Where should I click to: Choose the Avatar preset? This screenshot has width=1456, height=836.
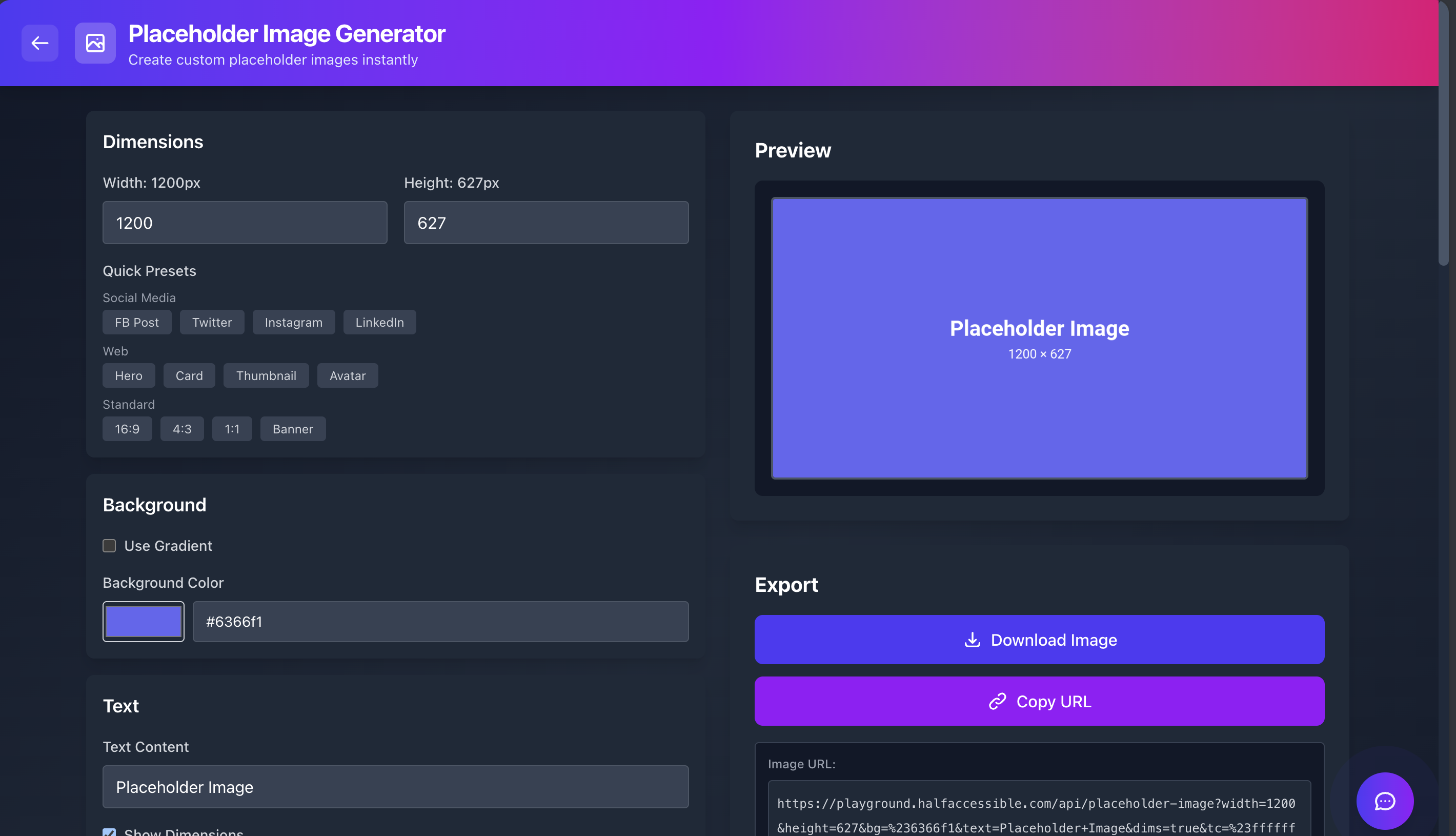347,375
